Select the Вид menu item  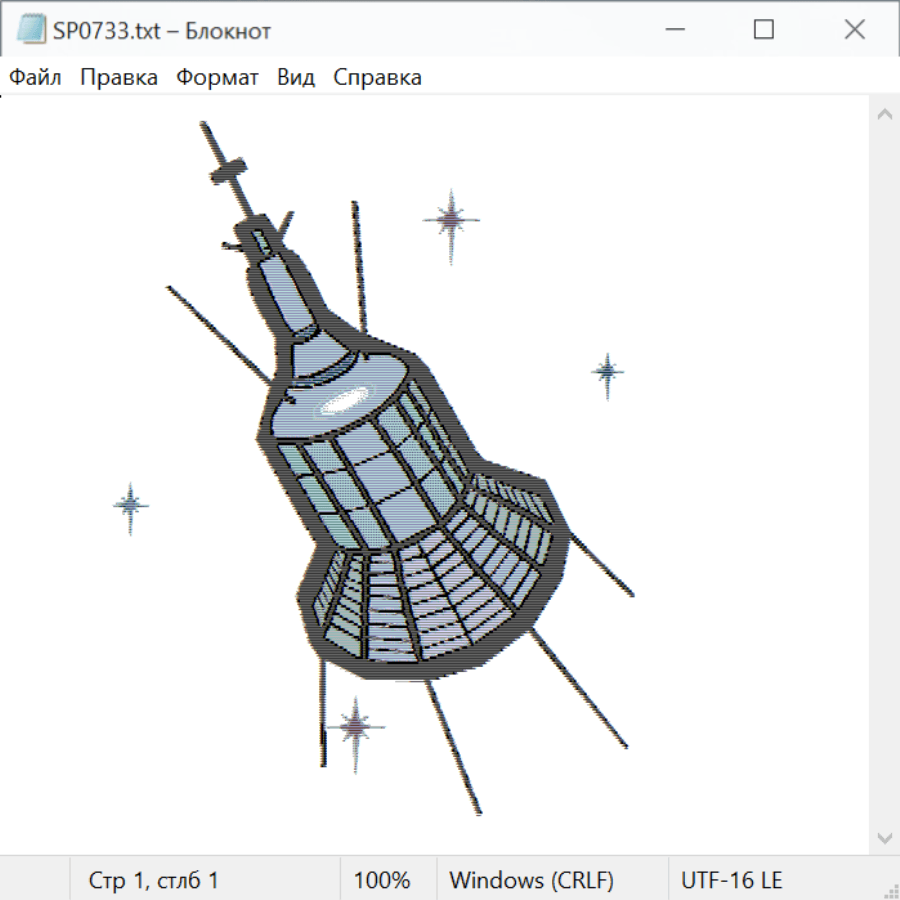[296, 77]
